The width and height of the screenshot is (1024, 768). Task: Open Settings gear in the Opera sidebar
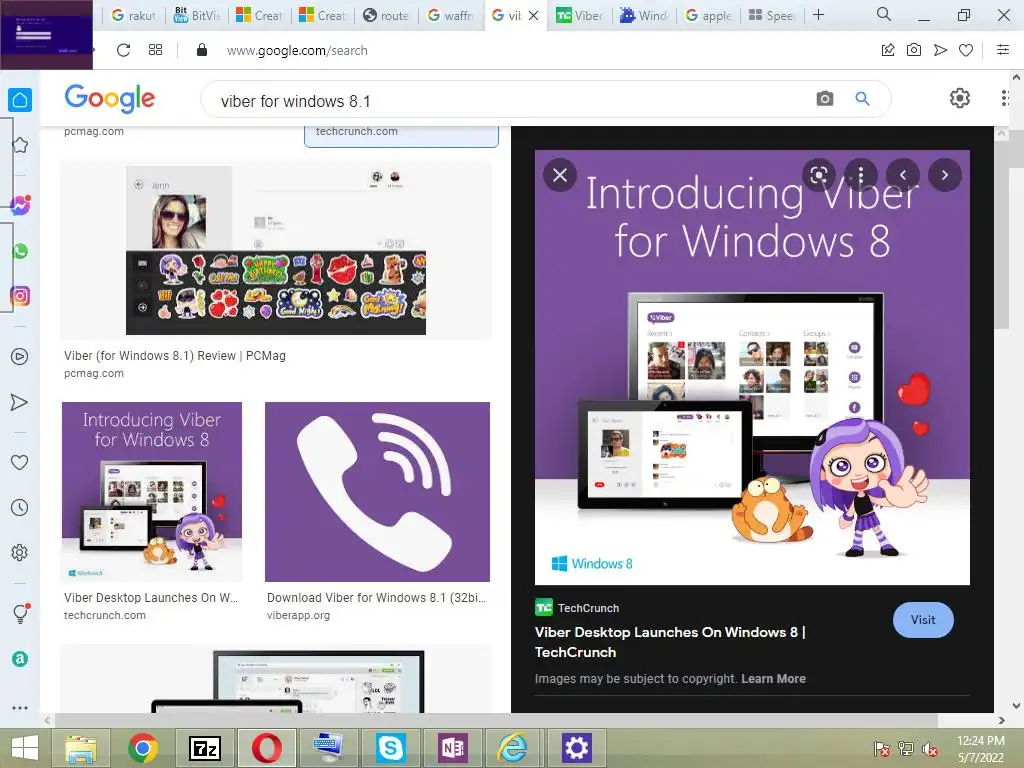tap(20, 552)
